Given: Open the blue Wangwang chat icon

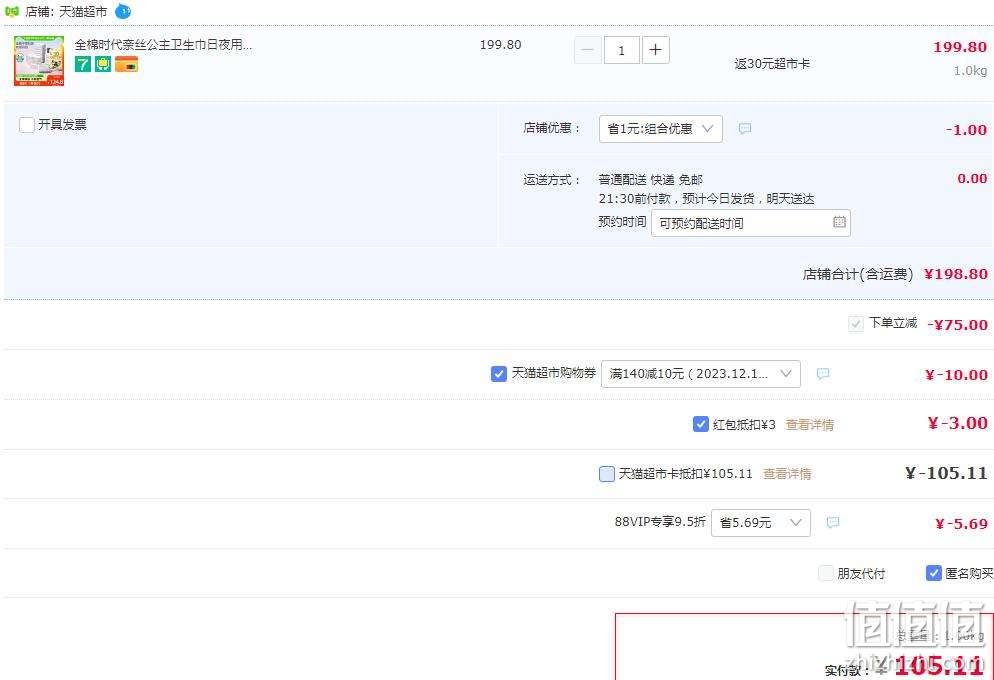Looking at the screenshot, I should tap(123, 11).
